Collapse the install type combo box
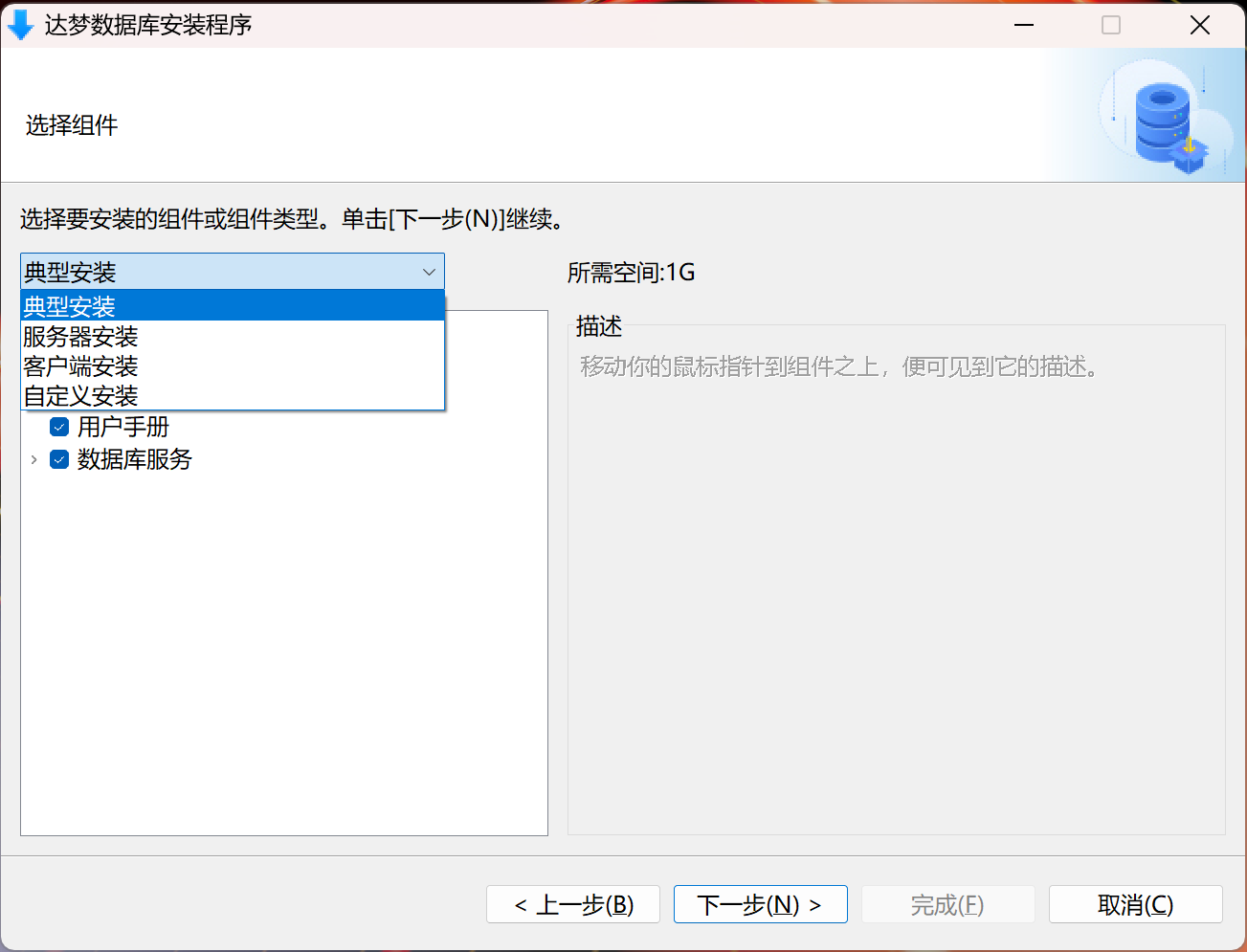The width and height of the screenshot is (1247, 952). point(429,272)
